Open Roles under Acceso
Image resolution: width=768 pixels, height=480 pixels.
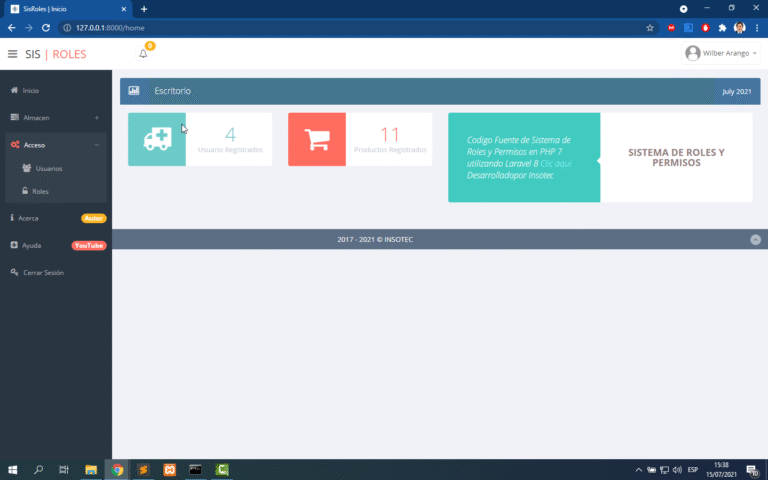[x=40, y=190]
